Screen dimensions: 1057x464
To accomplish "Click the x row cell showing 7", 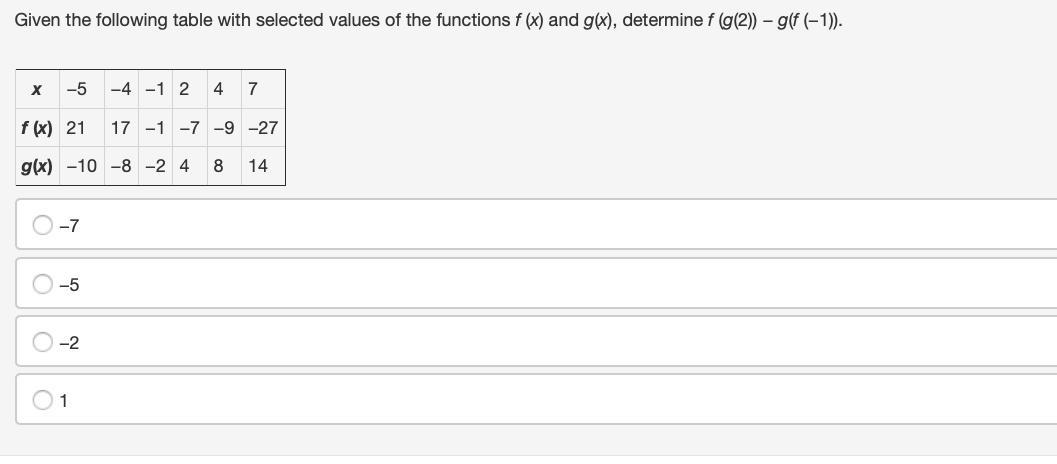I will 252,89.
